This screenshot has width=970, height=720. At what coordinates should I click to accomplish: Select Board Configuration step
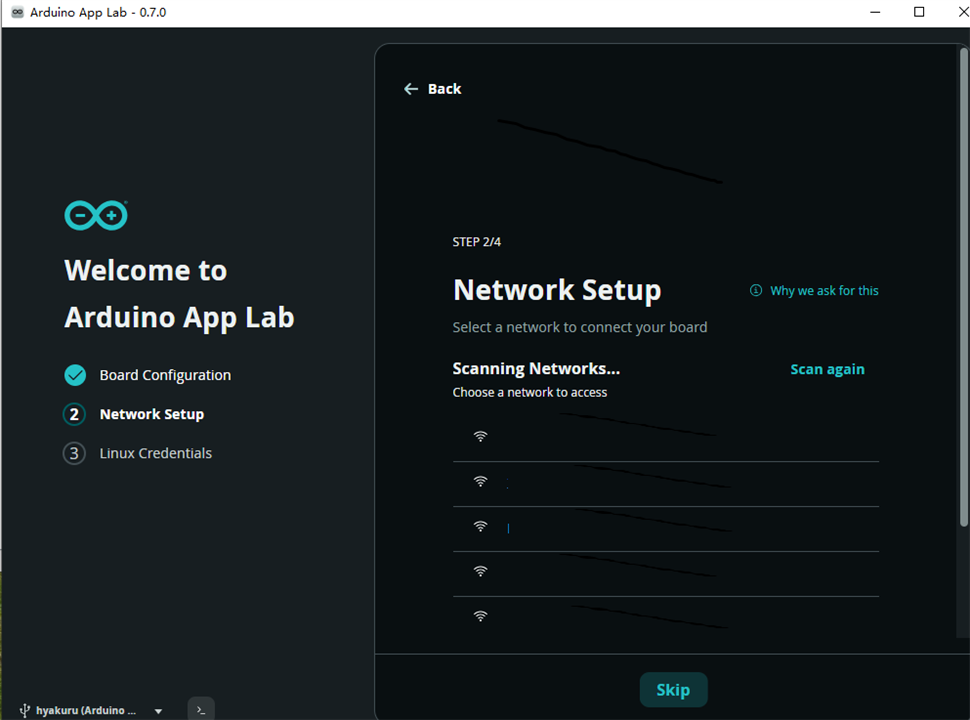pos(165,375)
